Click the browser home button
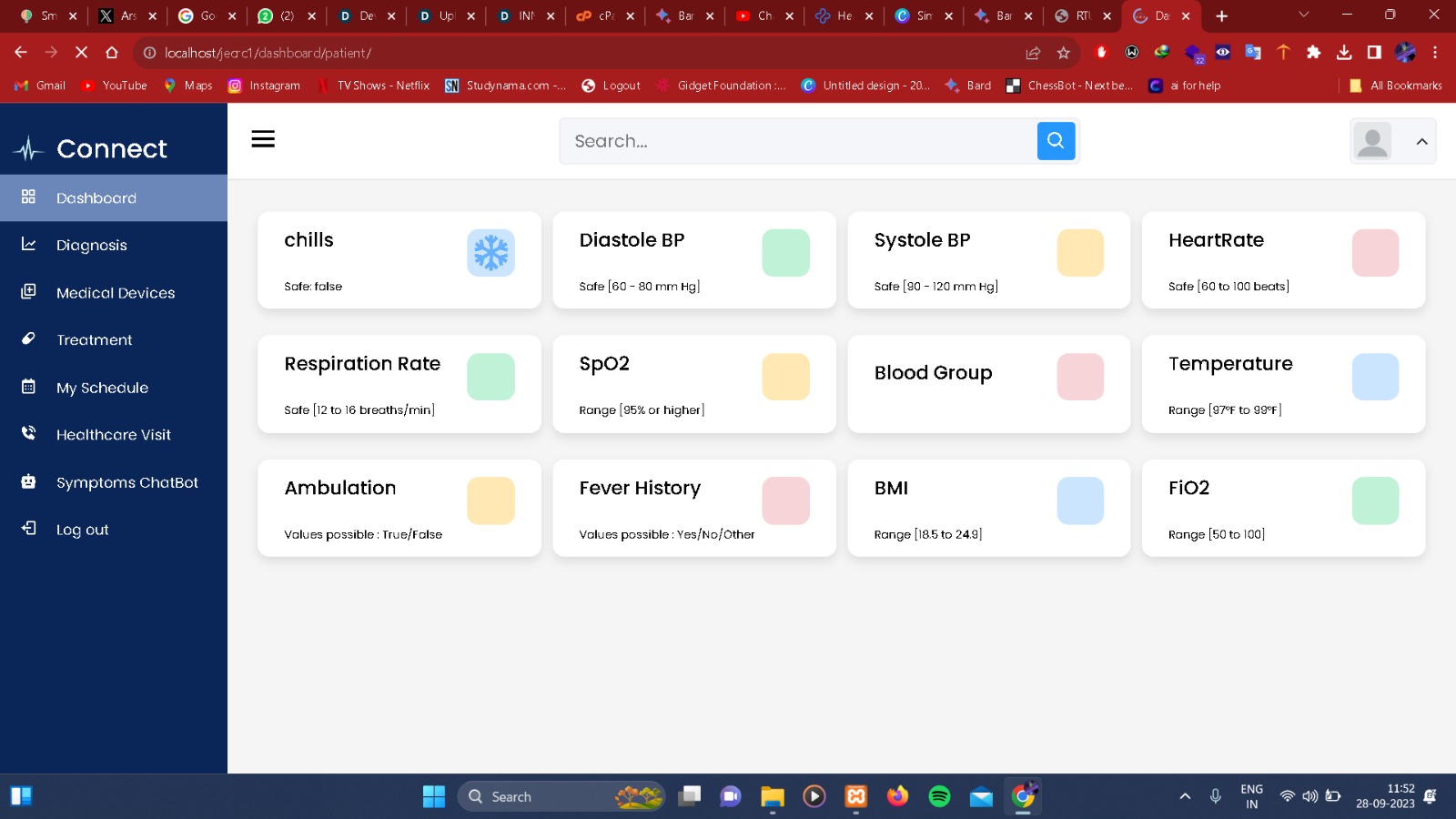The height and width of the screenshot is (819, 1456). point(111,53)
